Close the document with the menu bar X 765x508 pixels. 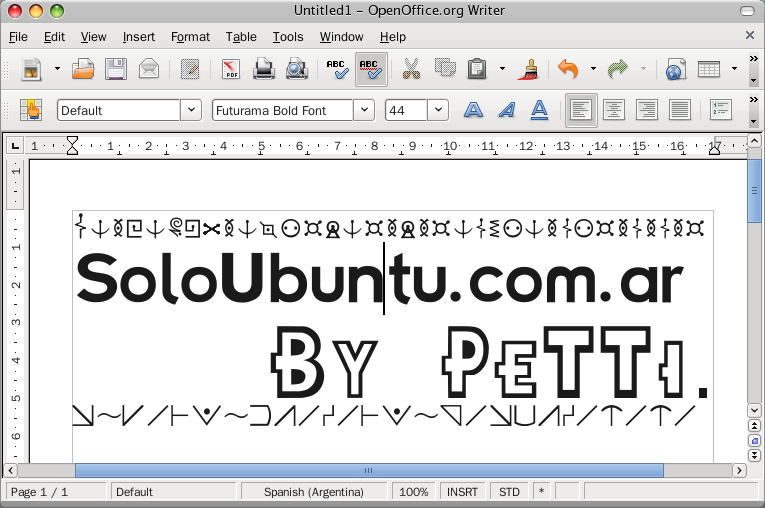pos(750,35)
